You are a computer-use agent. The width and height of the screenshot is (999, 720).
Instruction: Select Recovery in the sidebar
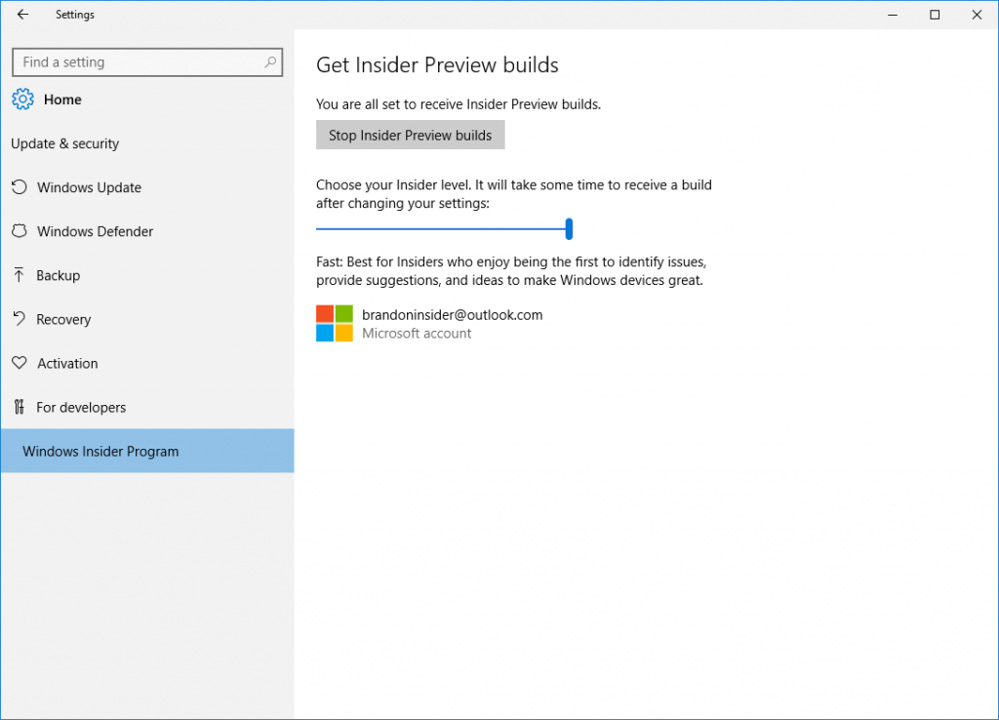tap(67, 319)
